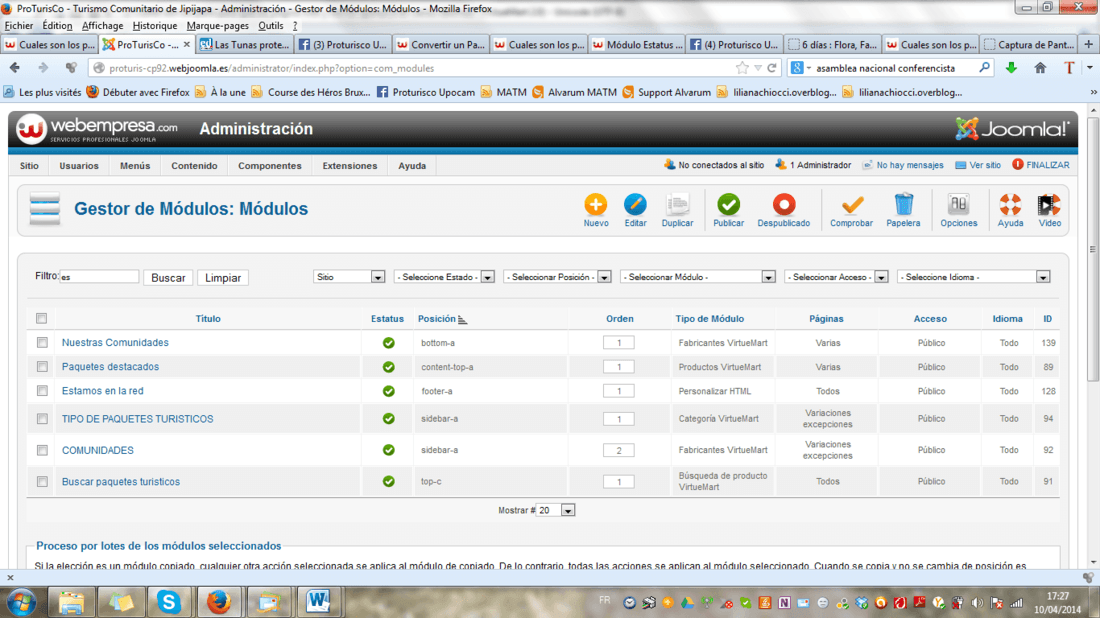Open the Firefox Historique menu
The image size is (1100, 618).
tap(154, 26)
